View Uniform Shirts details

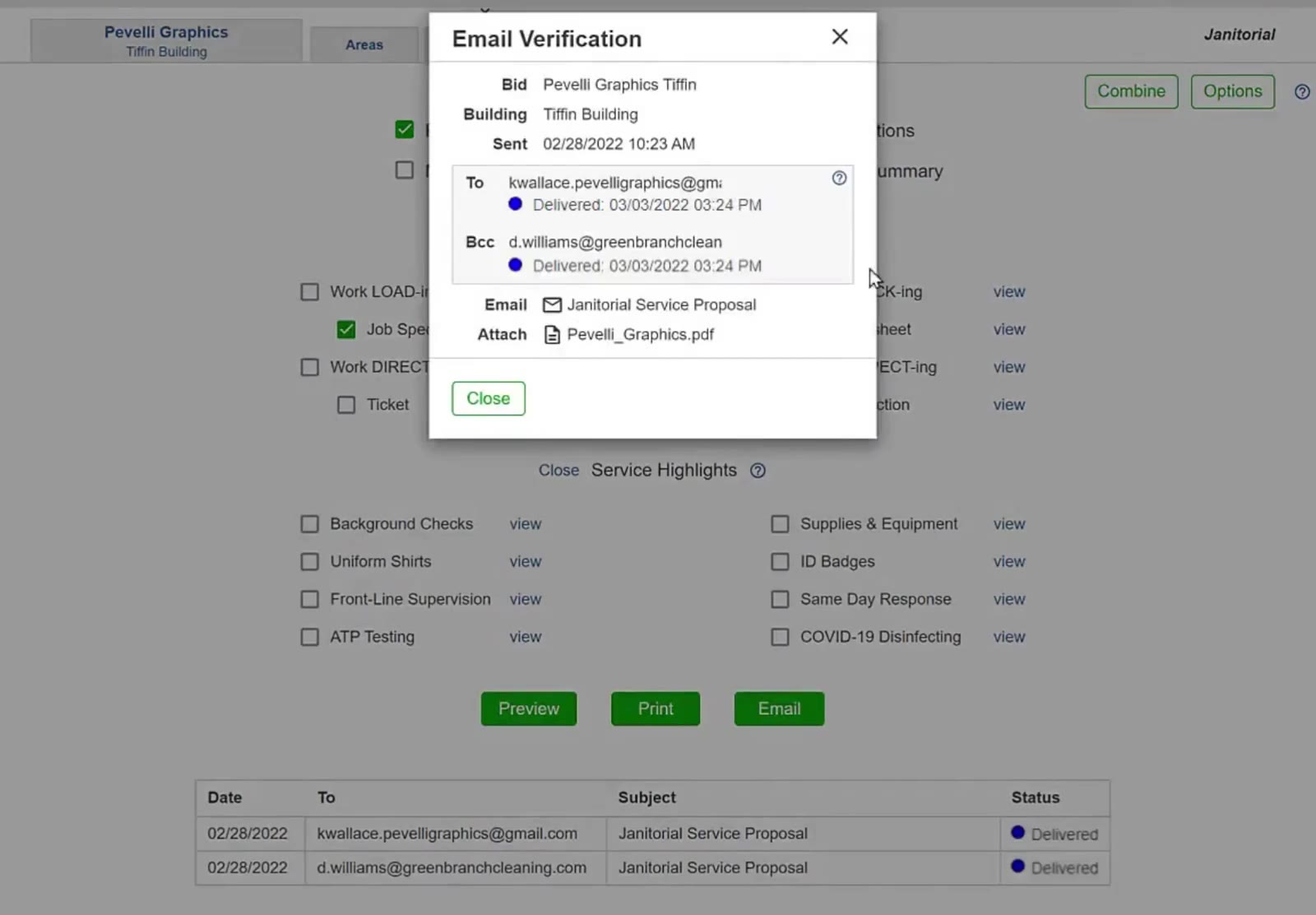pyautogui.click(x=525, y=562)
